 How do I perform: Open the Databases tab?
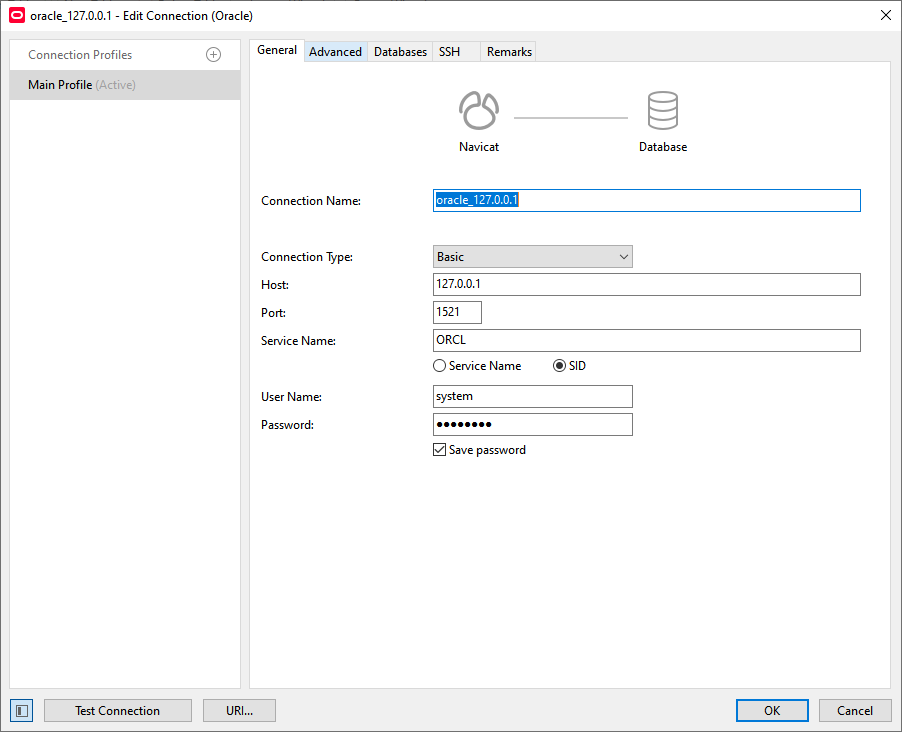click(400, 52)
